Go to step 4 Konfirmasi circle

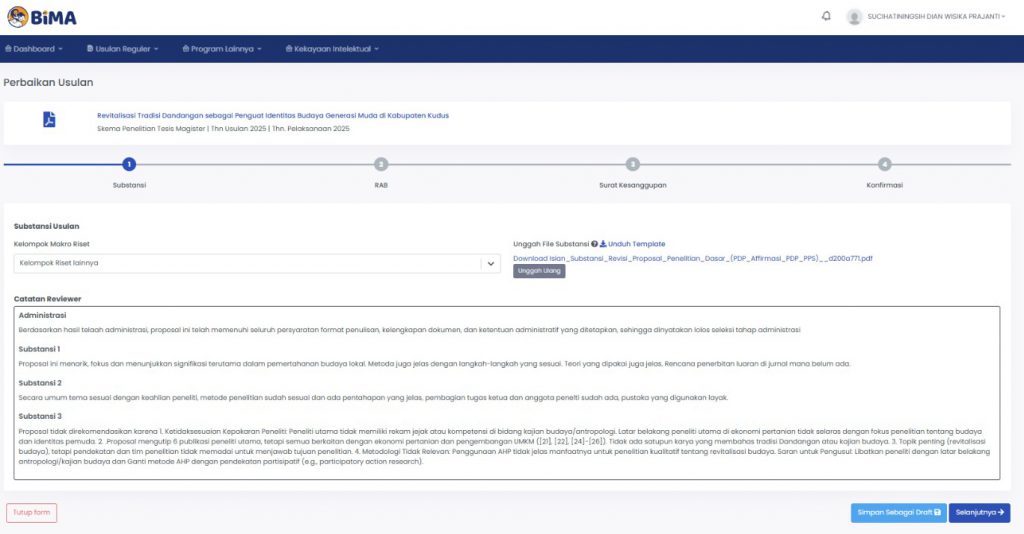(884, 164)
